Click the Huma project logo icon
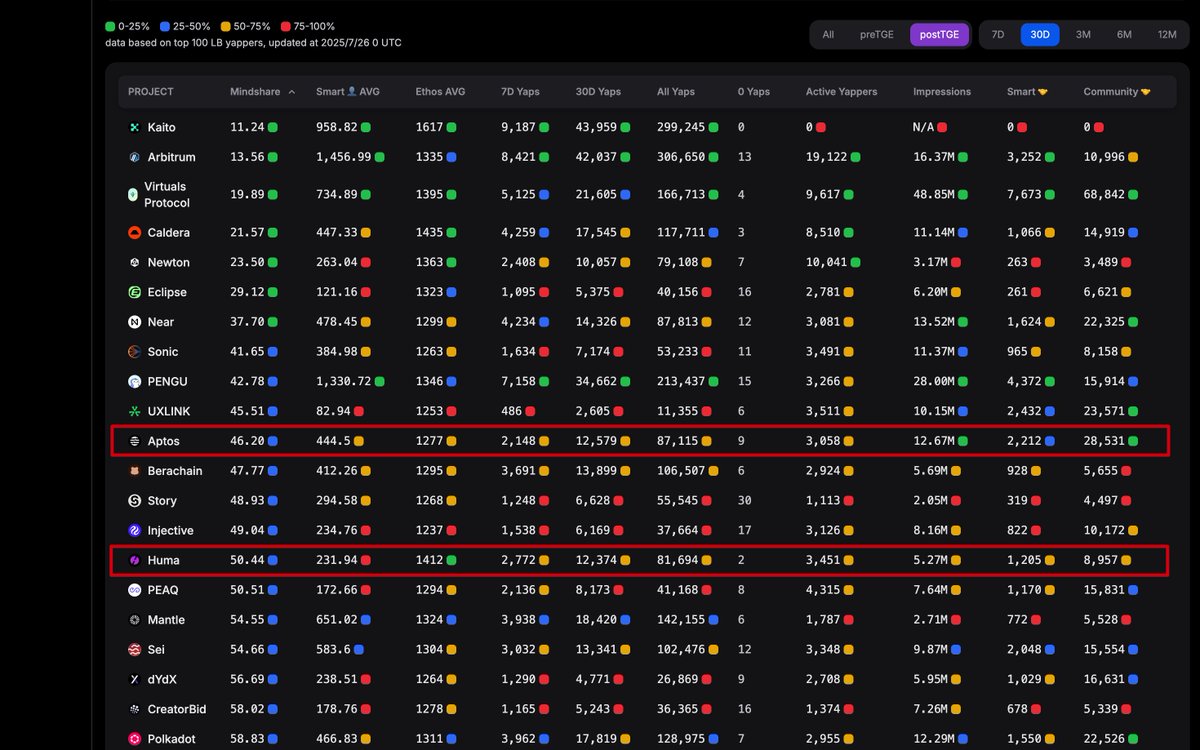This screenshot has height=750, width=1200. [x=134, y=561]
